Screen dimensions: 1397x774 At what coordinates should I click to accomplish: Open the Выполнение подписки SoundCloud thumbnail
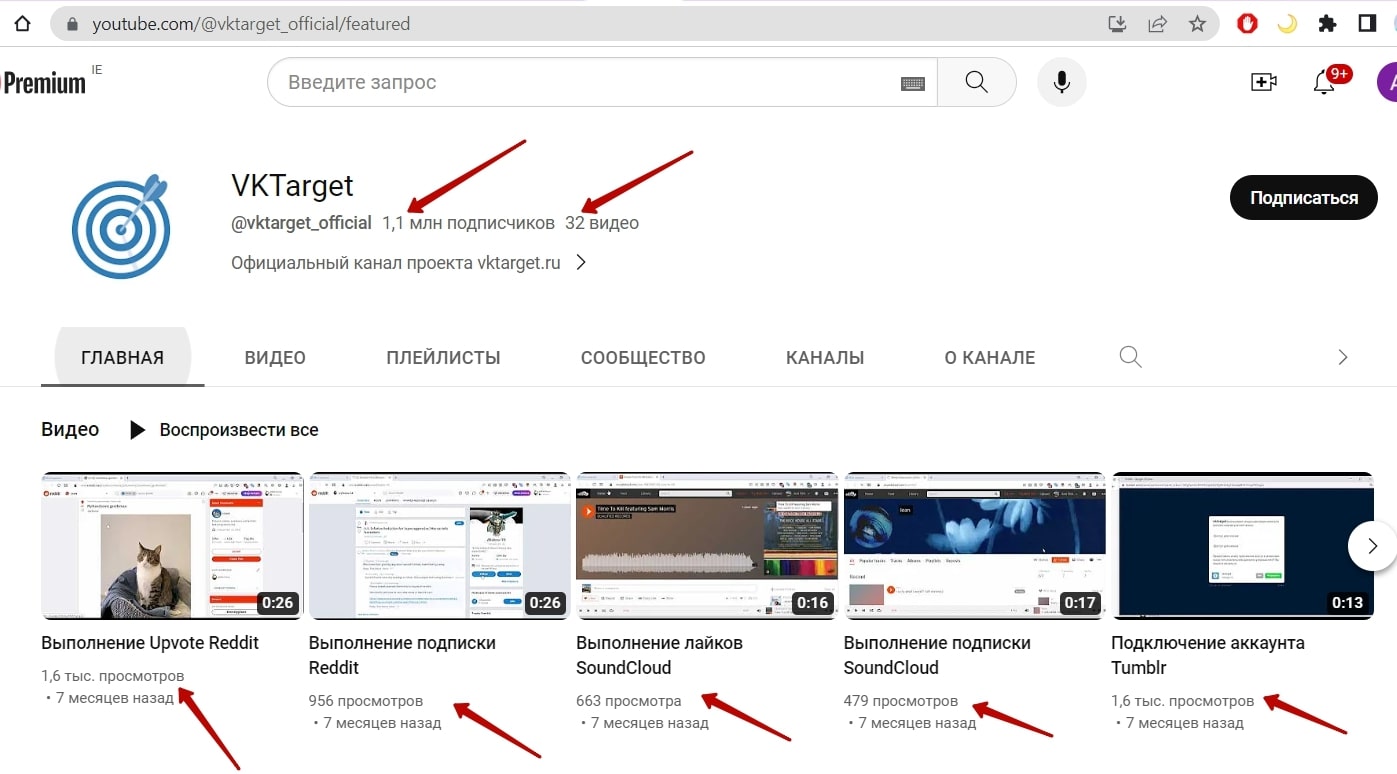975,546
